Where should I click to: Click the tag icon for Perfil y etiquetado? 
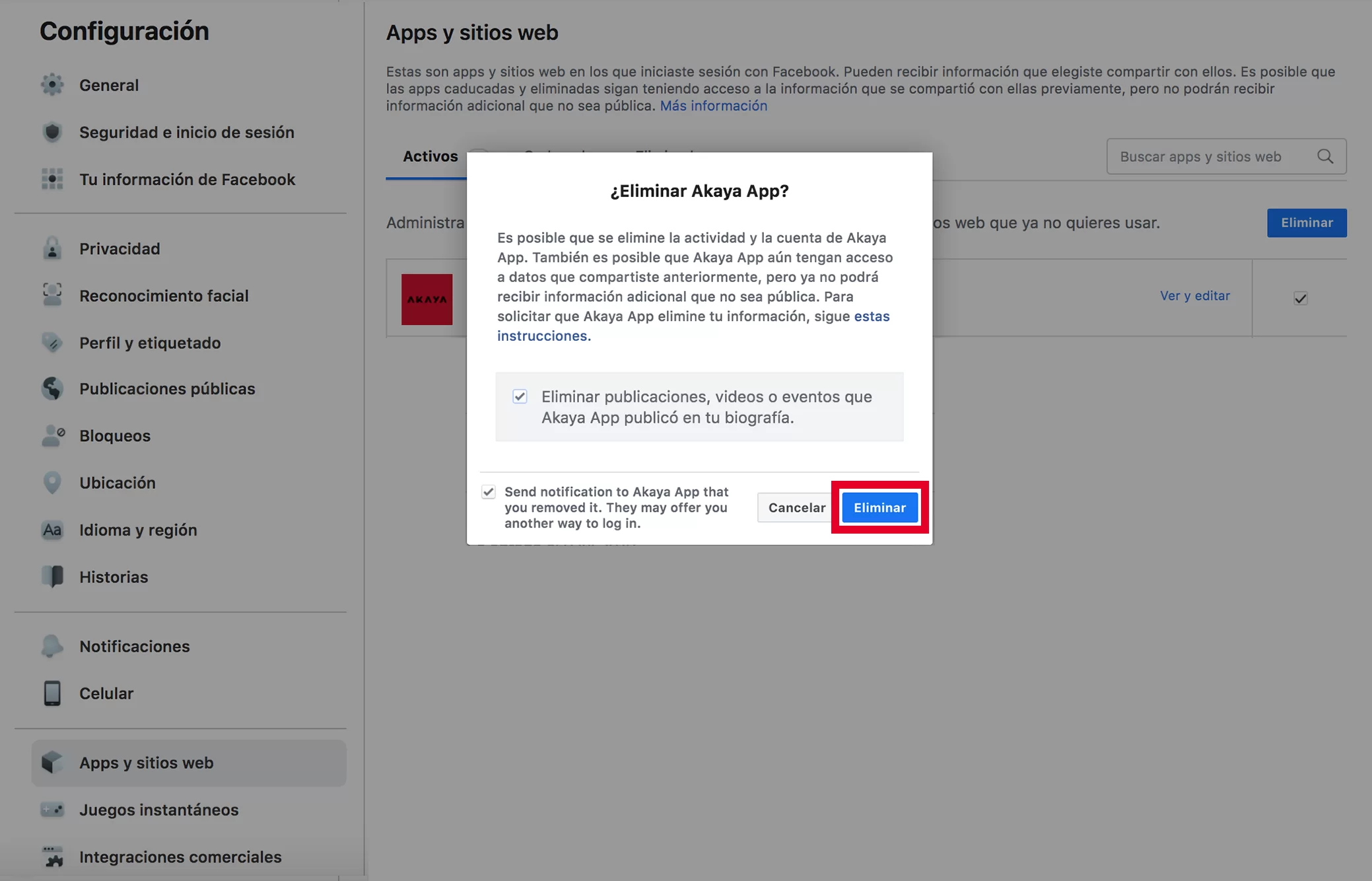(x=52, y=342)
